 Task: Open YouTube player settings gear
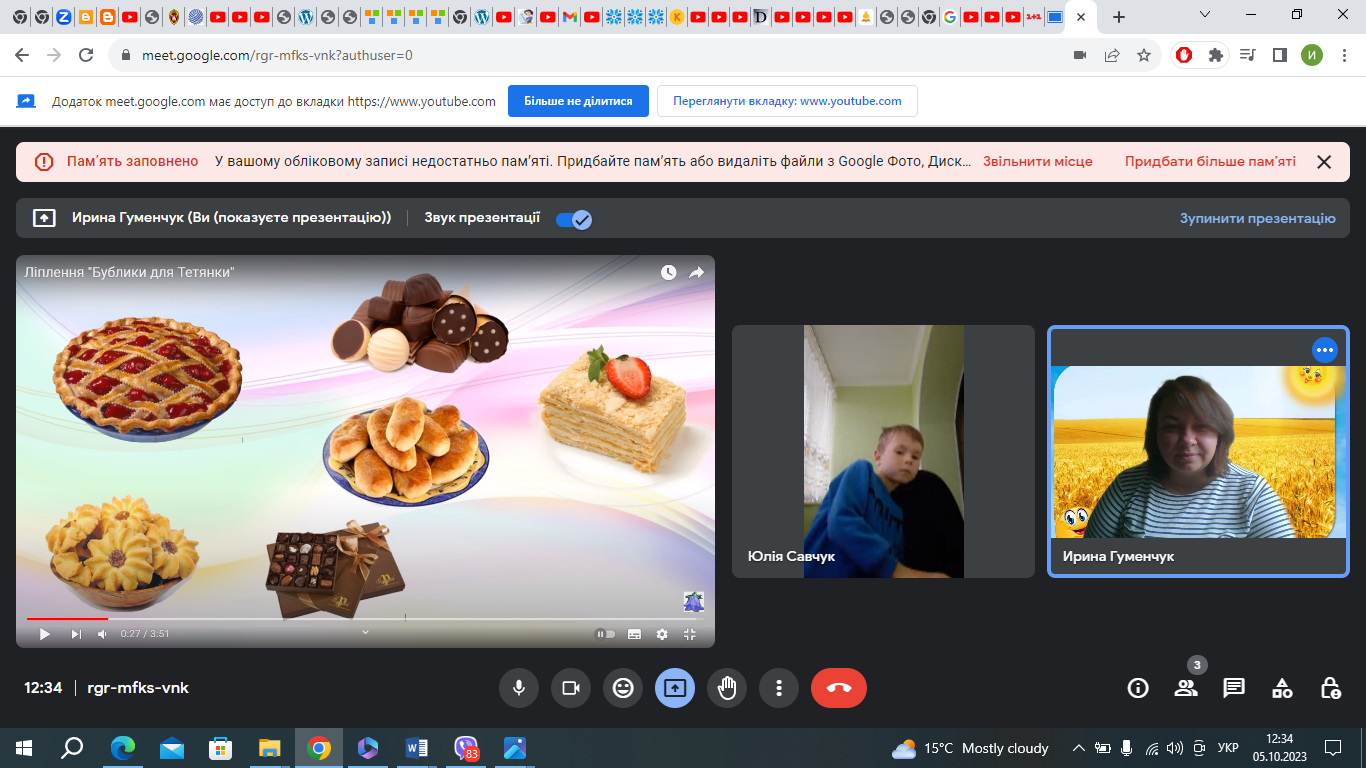662,634
